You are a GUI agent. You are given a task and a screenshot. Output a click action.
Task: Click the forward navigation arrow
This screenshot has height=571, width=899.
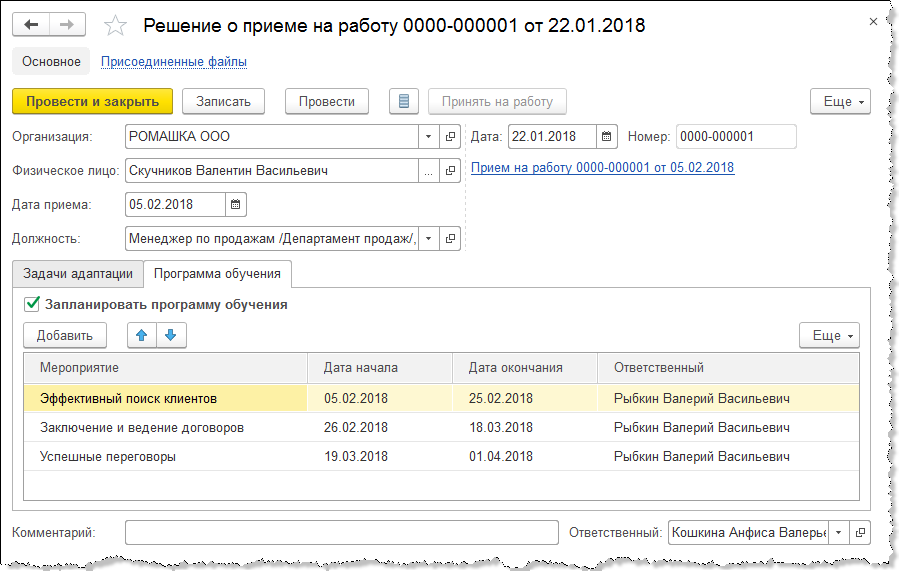coord(67,24)
